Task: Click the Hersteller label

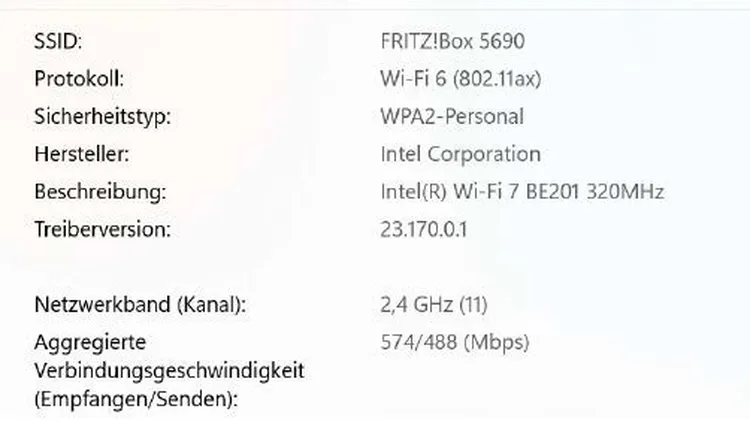Action: click(82, 154)
